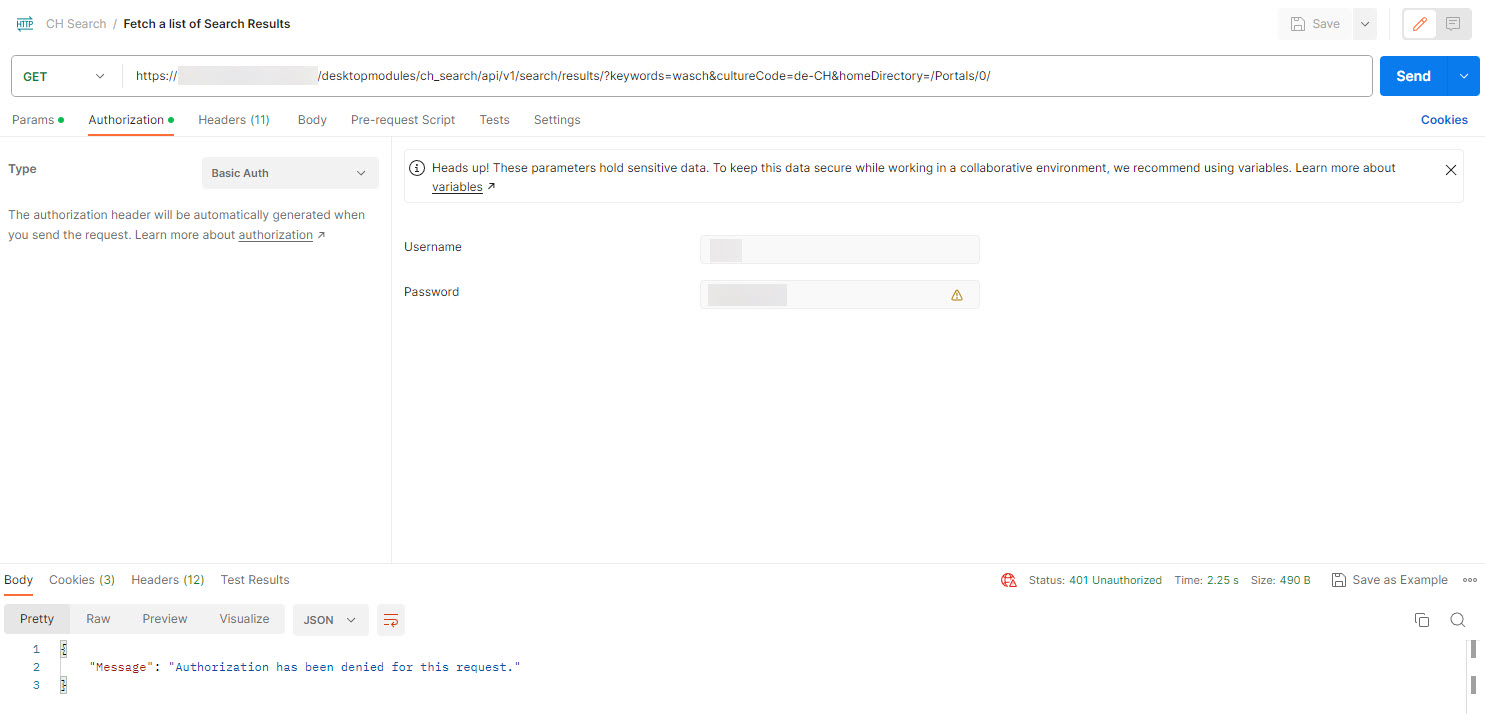Open the response Cookies (3) tab
The image size is (1485, 714).
(82, 580)
